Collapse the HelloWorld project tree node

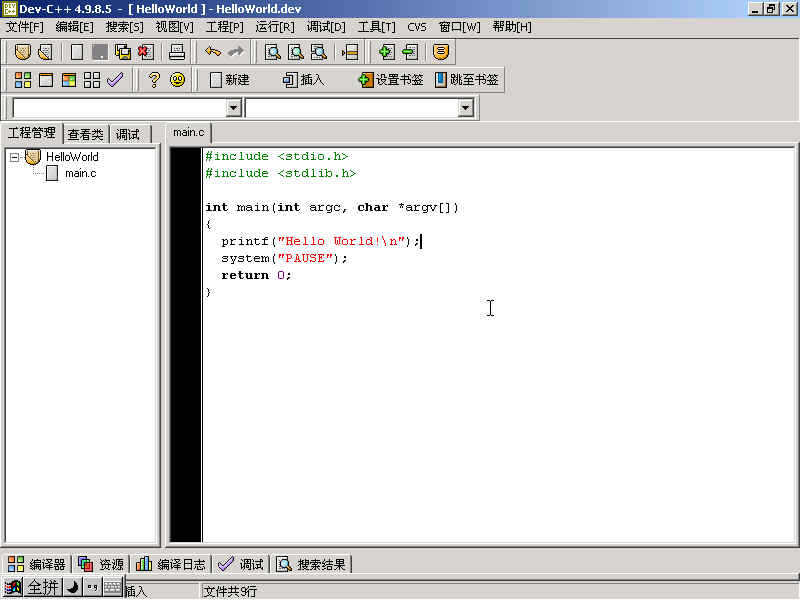pyautogui.click(x=14, y=157)
